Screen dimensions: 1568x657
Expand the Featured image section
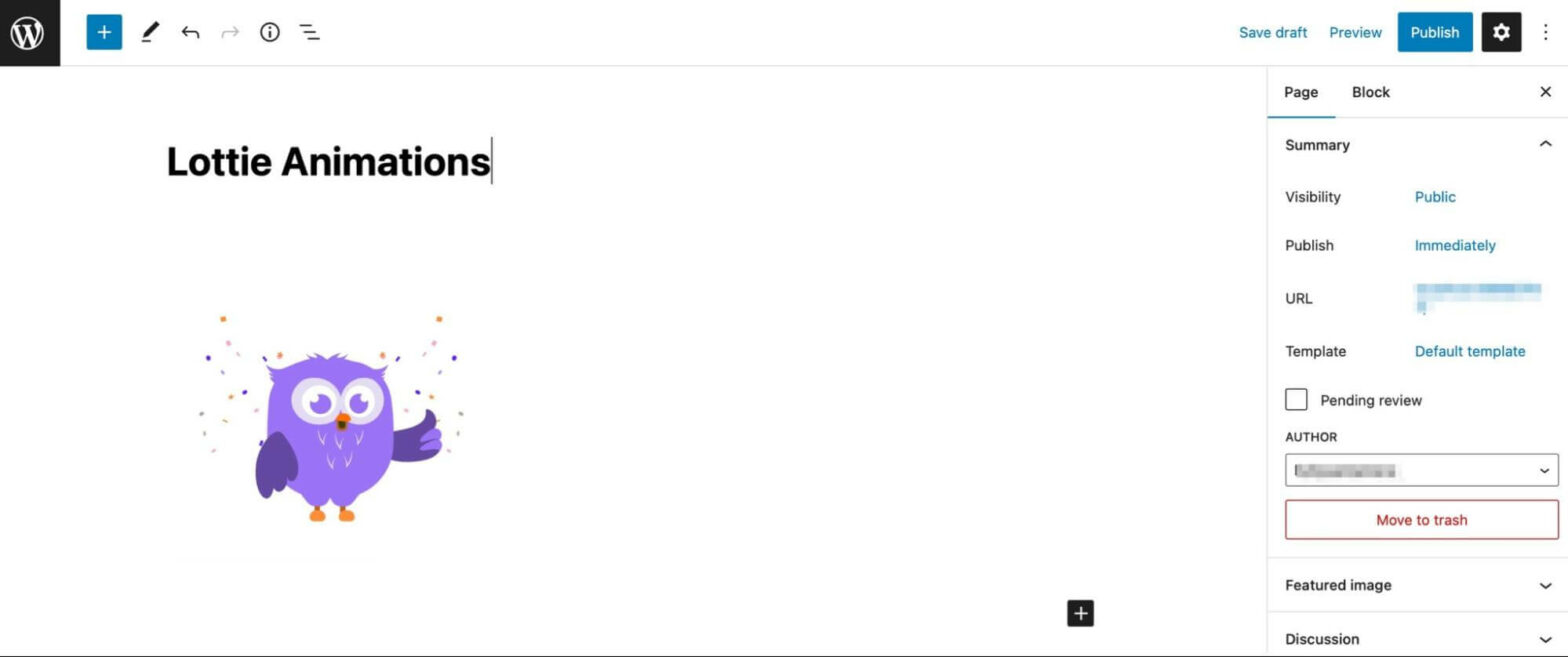(x=1546, y=585)
